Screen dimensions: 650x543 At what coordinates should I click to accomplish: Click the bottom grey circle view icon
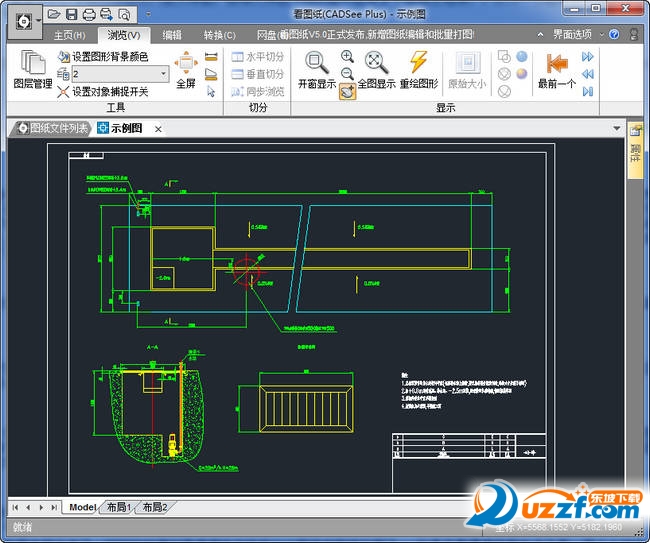coord(504,92)
